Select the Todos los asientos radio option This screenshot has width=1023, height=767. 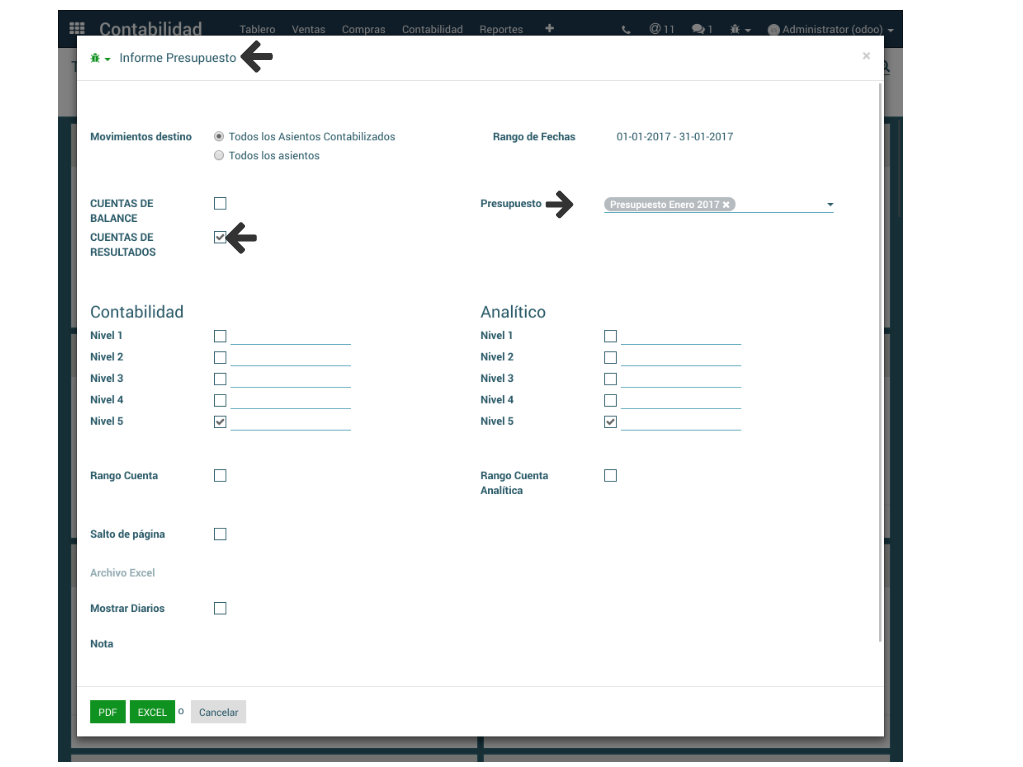tap(219, 156)
